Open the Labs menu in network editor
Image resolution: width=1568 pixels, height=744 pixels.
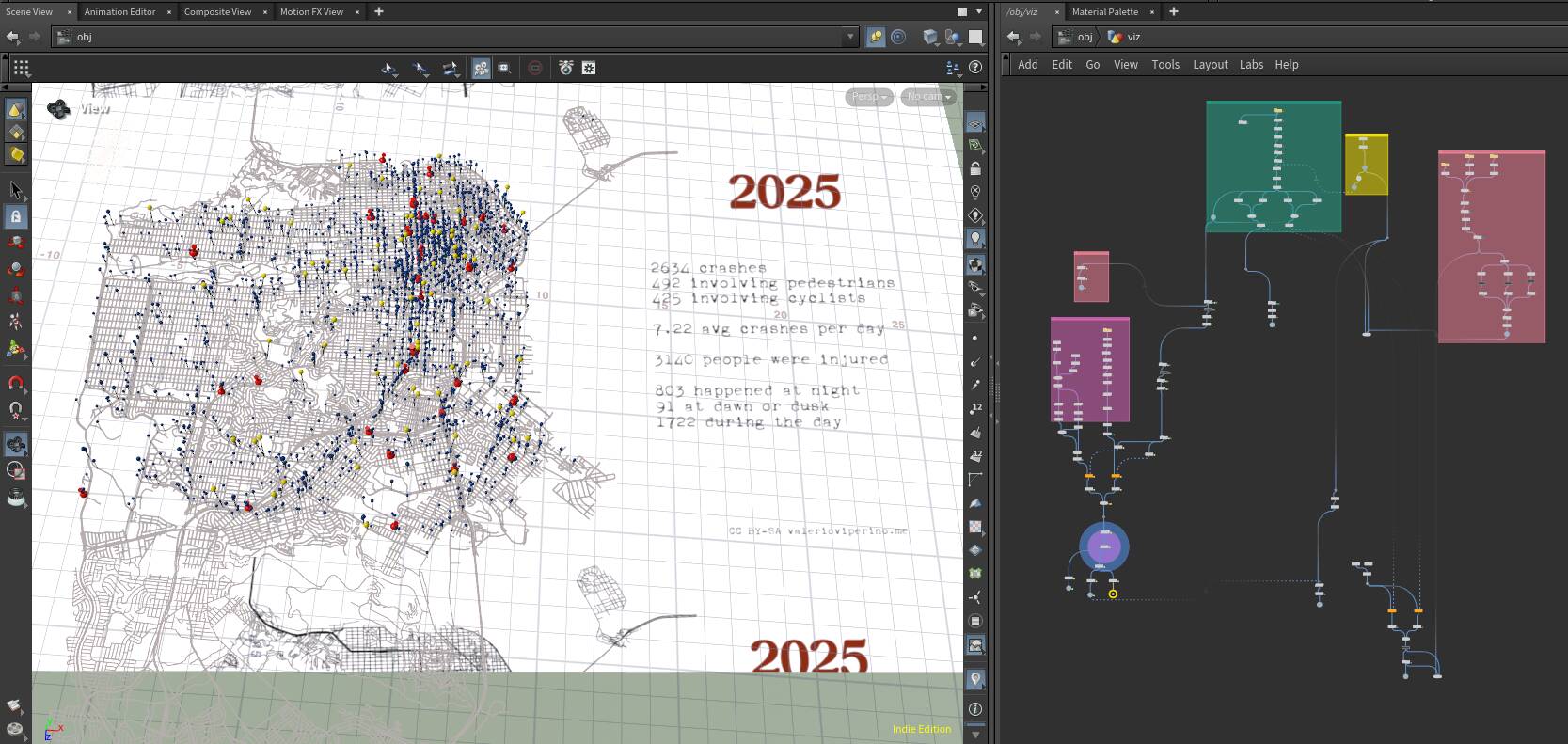[1251, 65]
